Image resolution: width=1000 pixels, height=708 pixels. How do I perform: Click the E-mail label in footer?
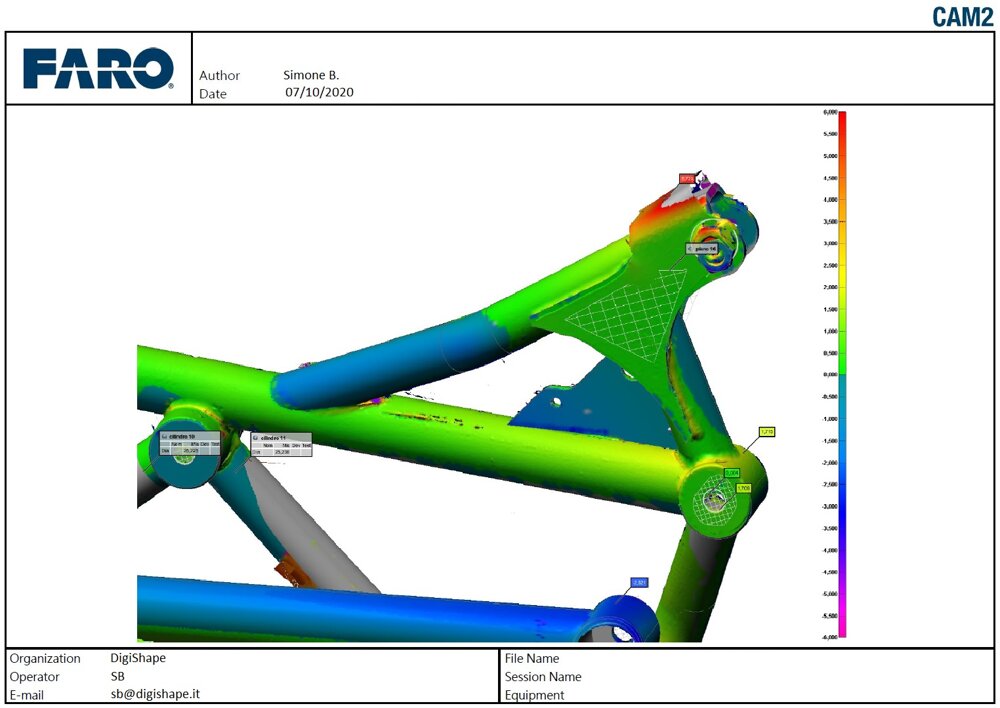click(26, 695)
